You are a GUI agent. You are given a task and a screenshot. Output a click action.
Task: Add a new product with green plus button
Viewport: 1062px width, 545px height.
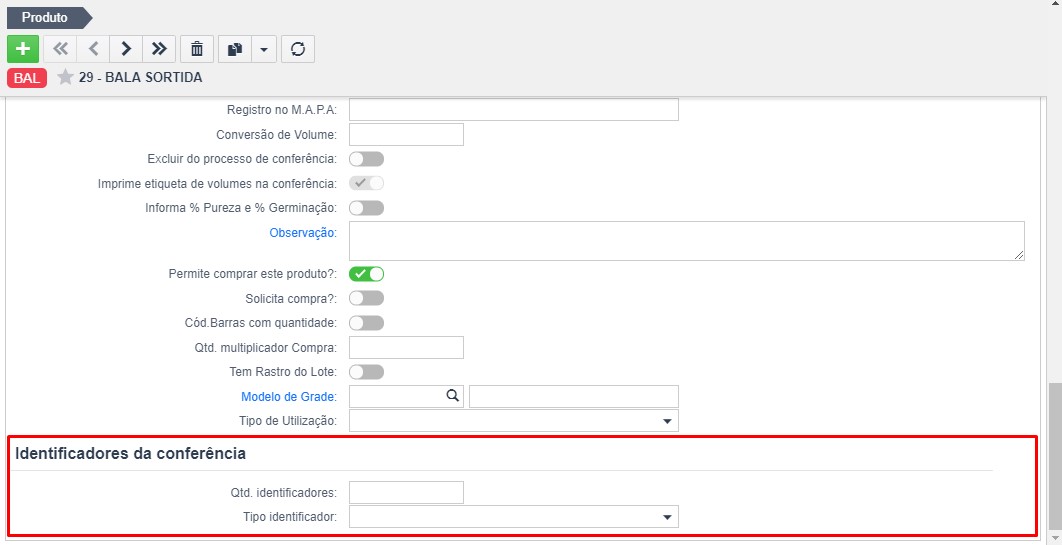23,49
